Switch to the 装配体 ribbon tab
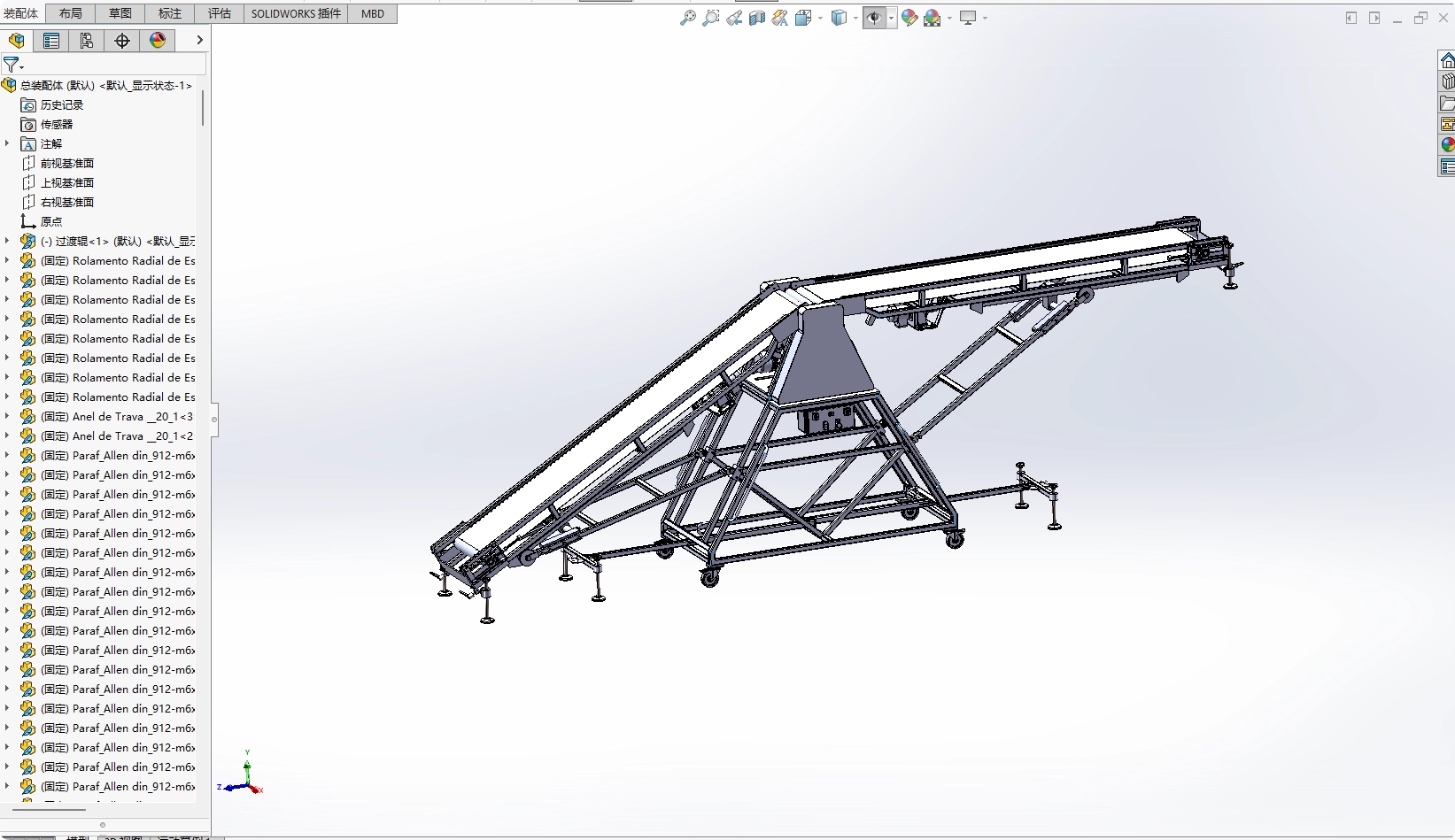Viewport: 1455px width, 840px height. (x=21, y=14)
